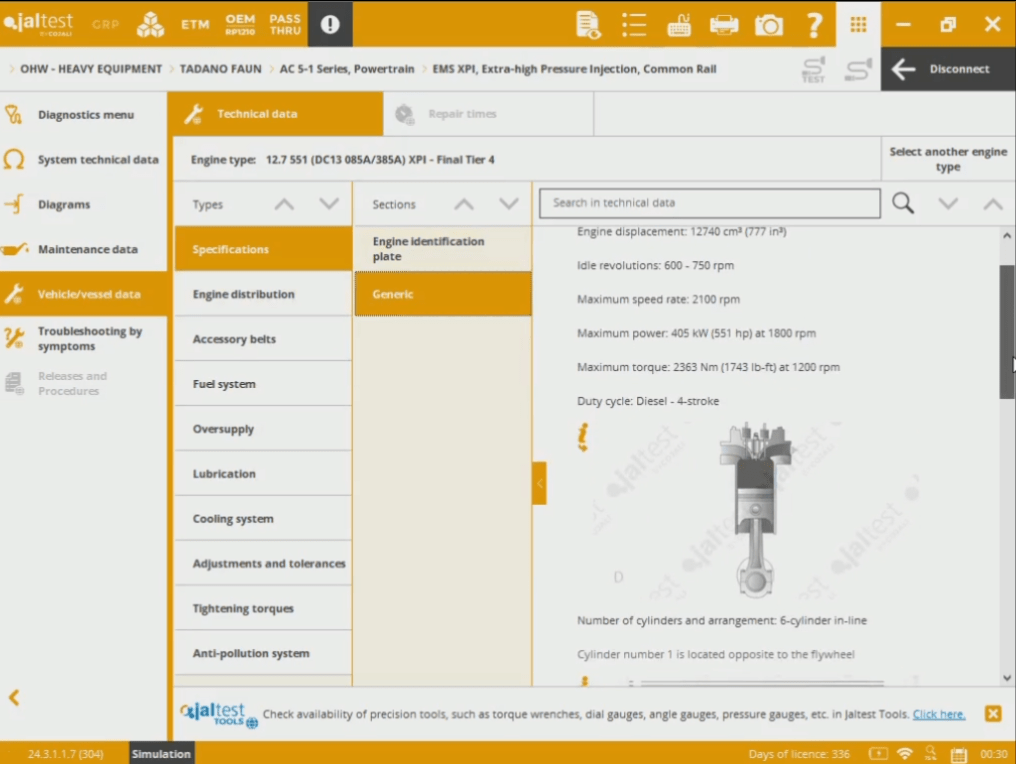Viewport: 1016px width, 764px height.
Task: Open Troubleshooting by symptoms
Action: [84, 338]
